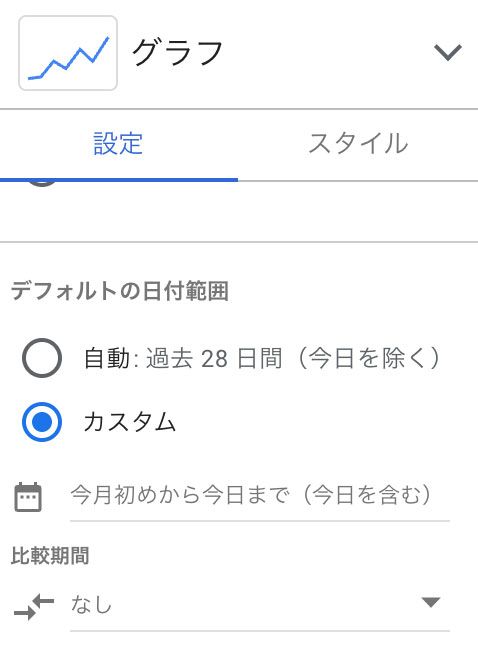Screen dimensions: 478x668
Task: Switch to the スタイル tab
Action: (358, 144)
